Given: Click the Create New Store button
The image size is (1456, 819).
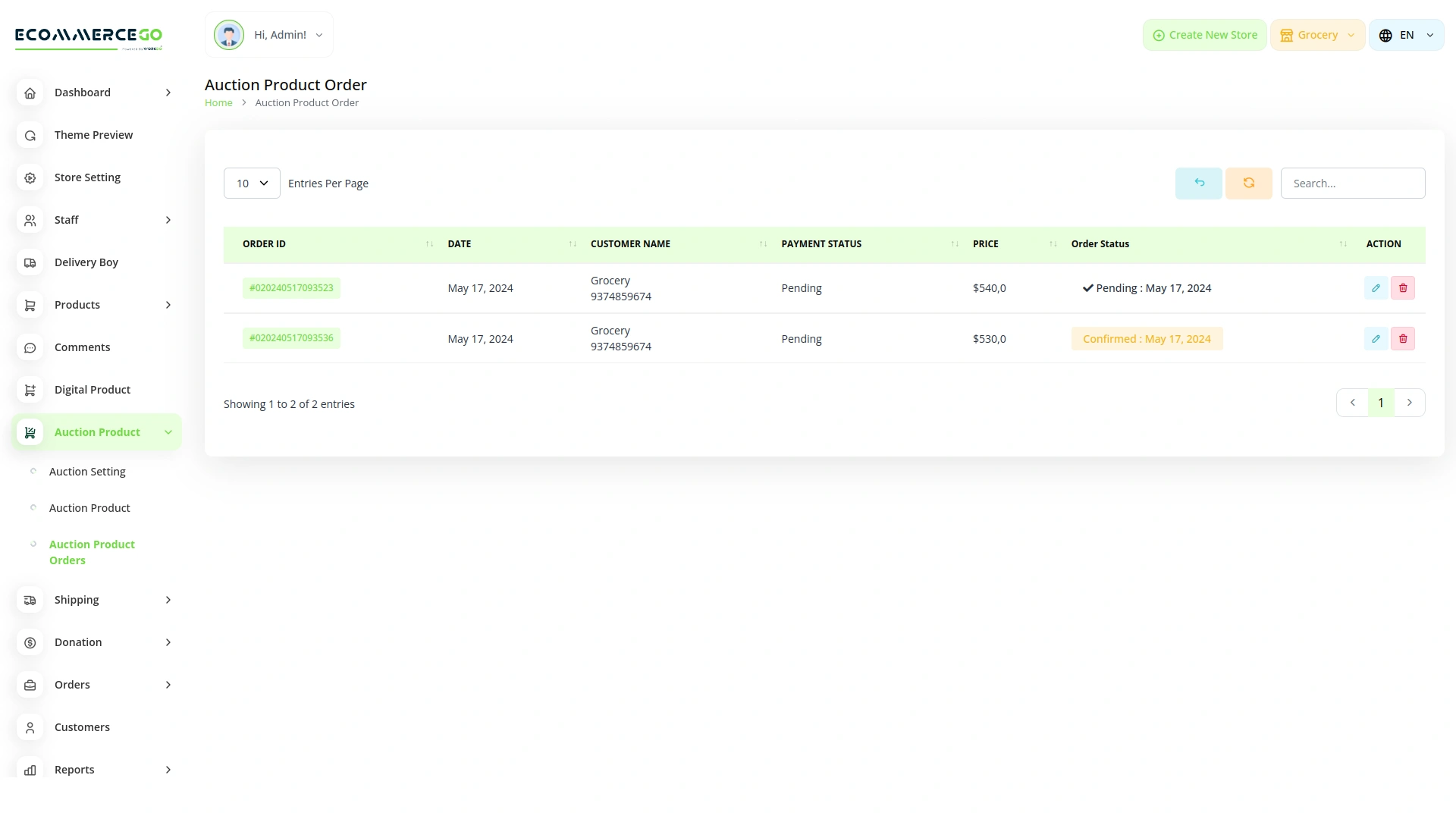Looking at the screenshot, I should click(1204, 34).
